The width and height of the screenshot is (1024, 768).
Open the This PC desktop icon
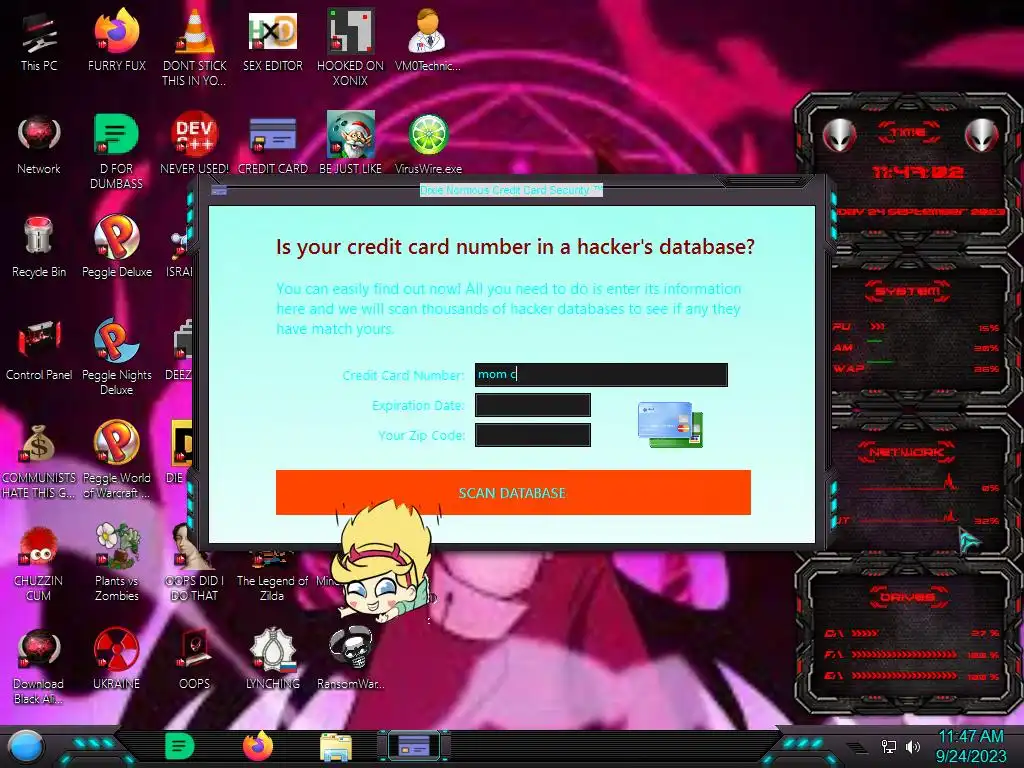[x=39, y=40]
